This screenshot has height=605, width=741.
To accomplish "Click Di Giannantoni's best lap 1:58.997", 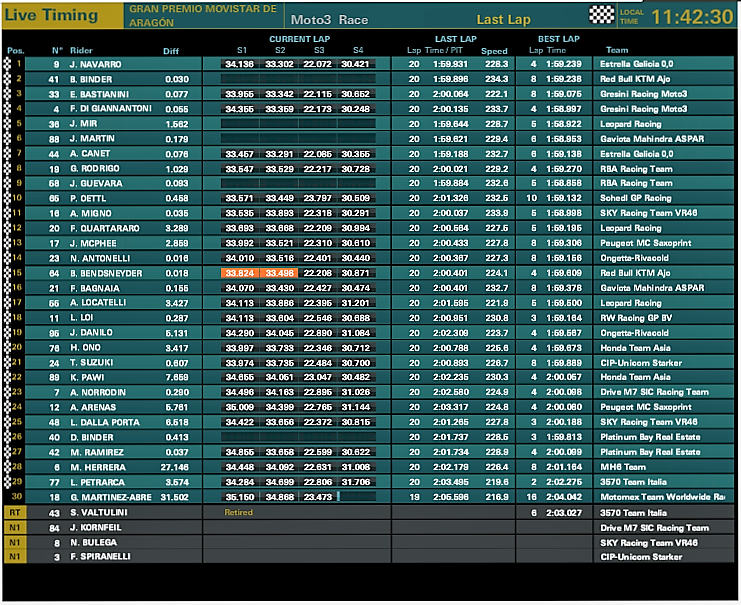I will (x=564, y=109).
